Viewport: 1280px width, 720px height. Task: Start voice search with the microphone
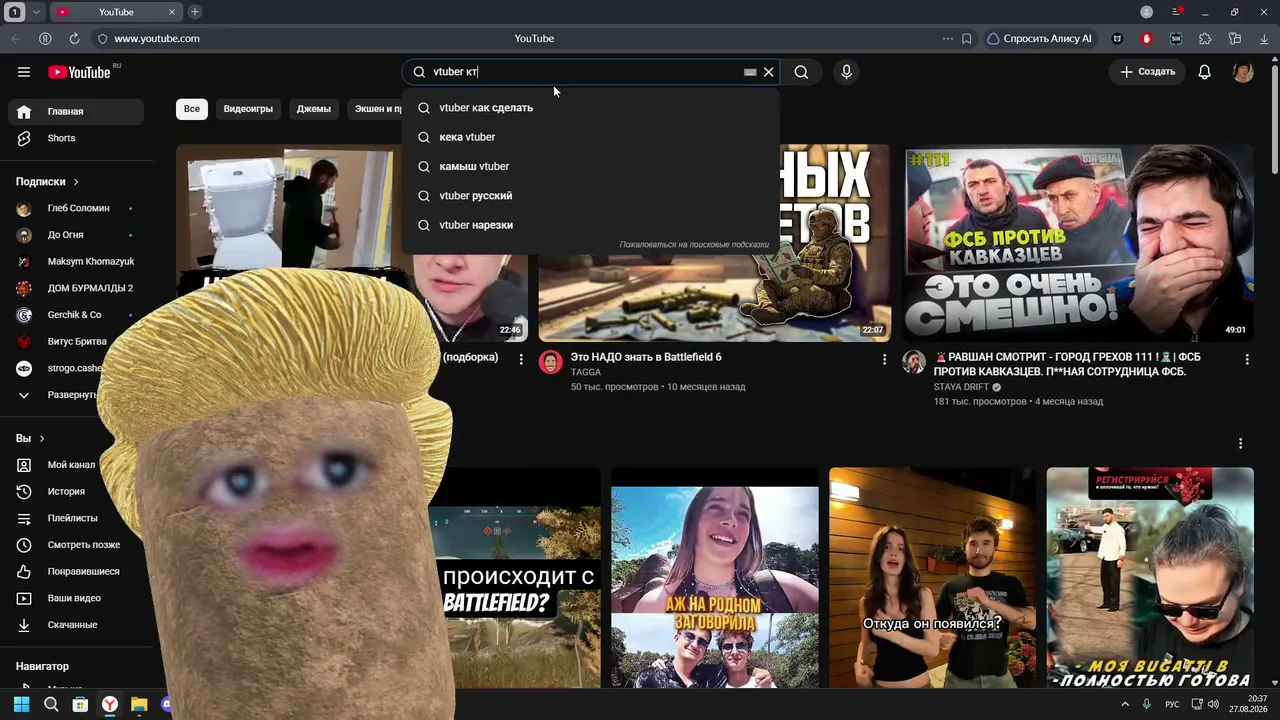click(x=846, y=72)
